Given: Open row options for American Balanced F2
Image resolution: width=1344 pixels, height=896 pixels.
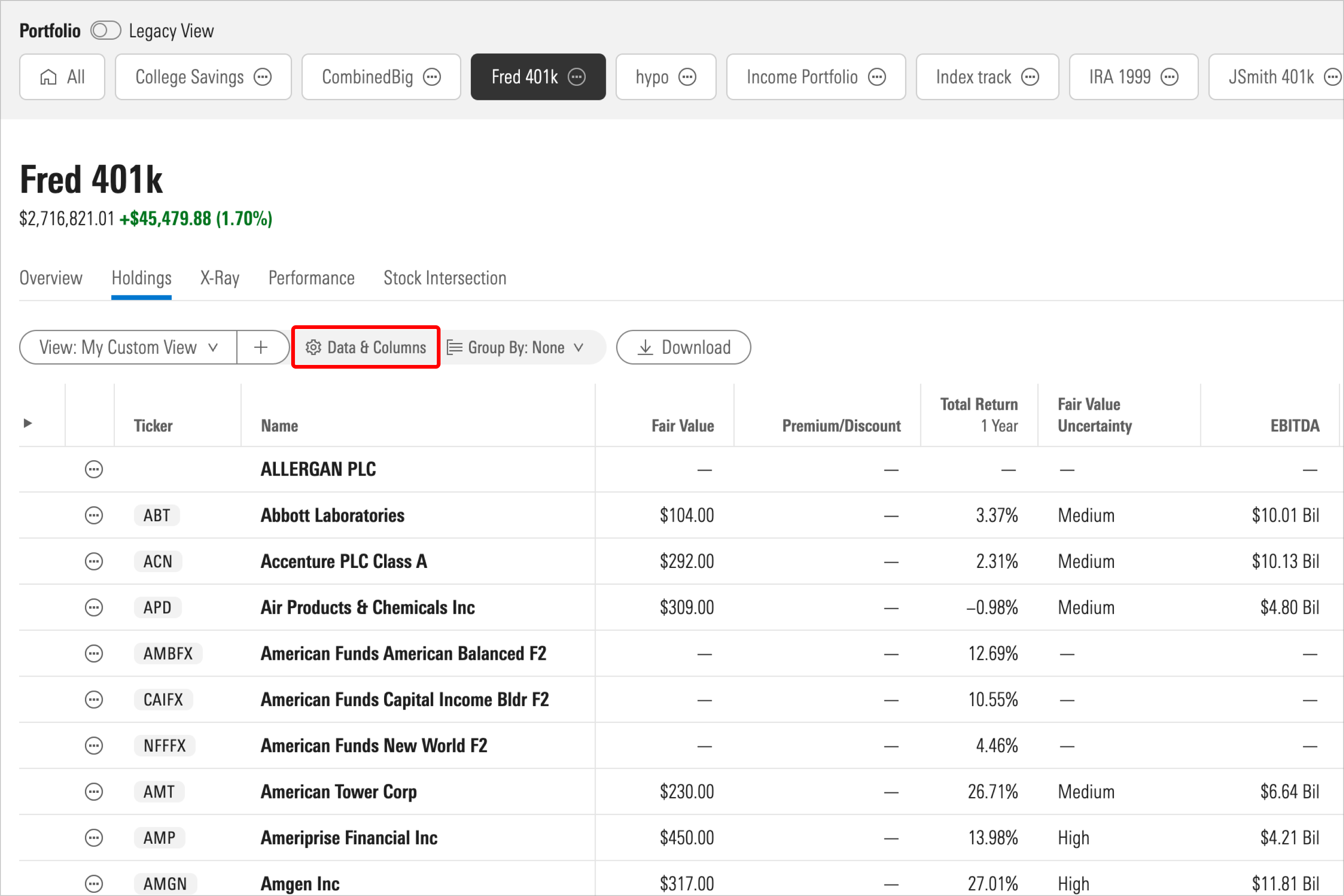Looking at the screenshot, I should (94, 654).
